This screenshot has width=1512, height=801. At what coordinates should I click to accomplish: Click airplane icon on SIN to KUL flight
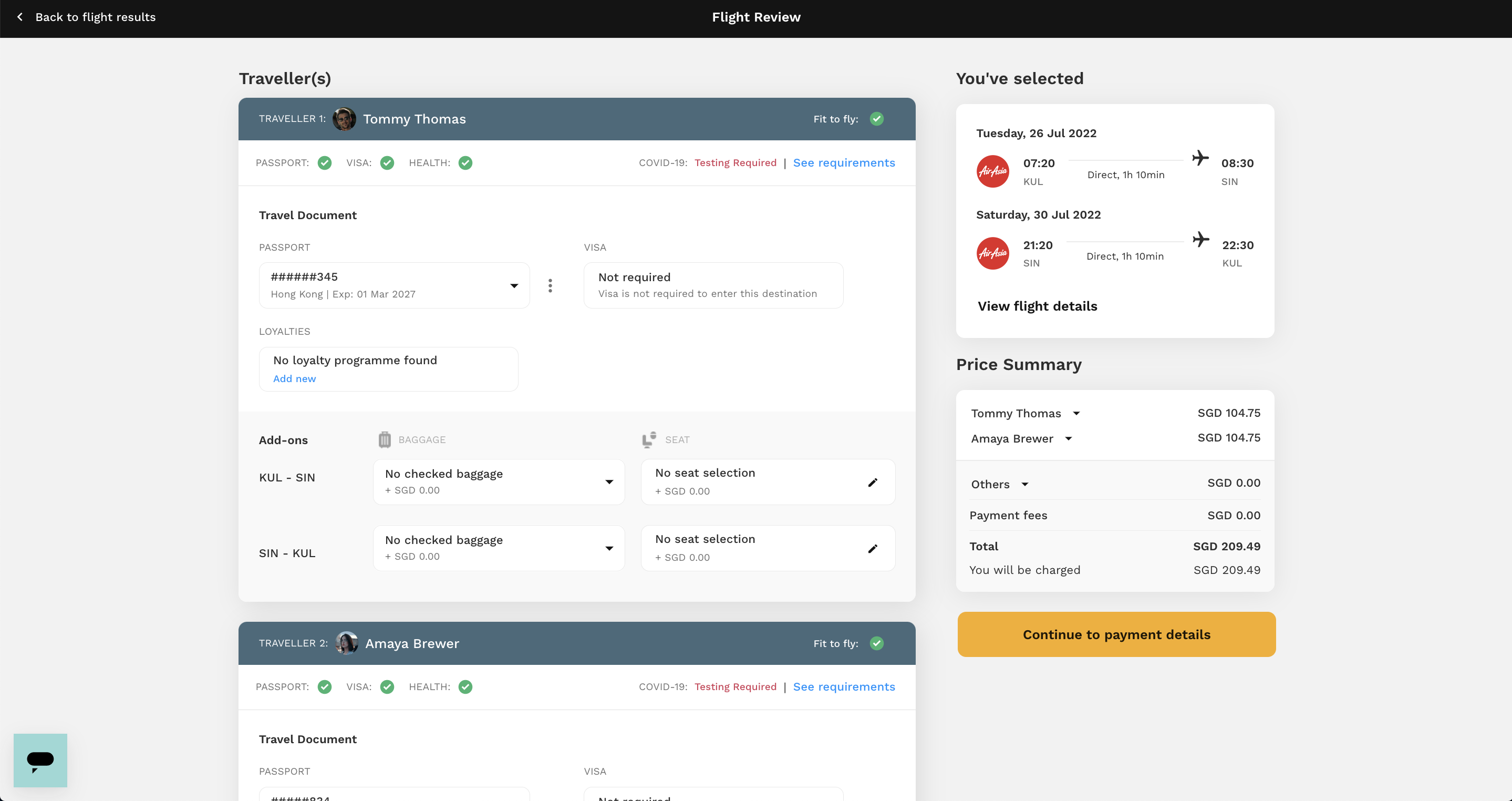tap(1201, 240)
